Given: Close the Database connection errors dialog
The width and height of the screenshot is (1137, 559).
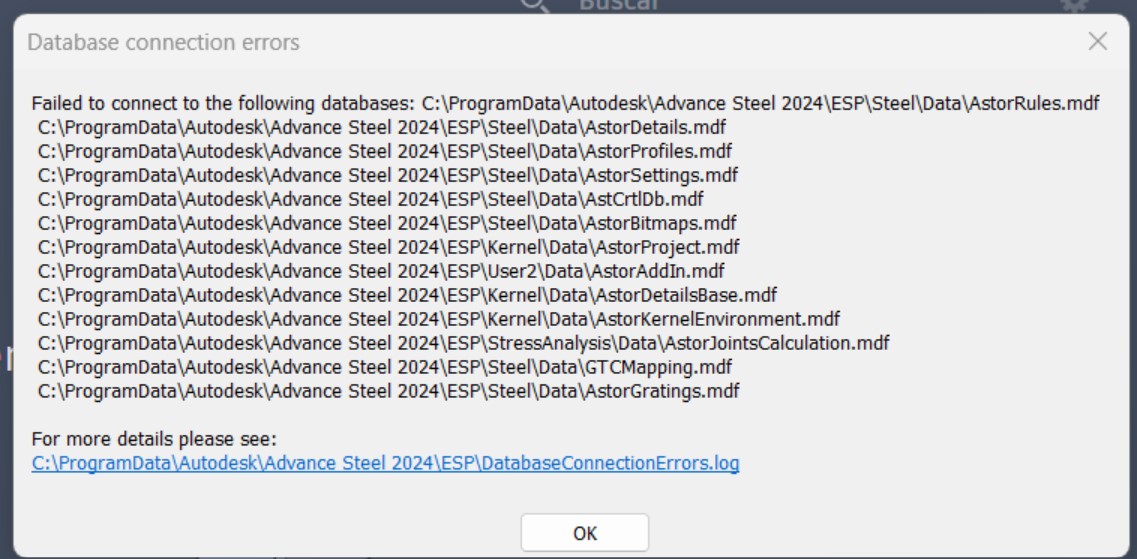Looking at the screenshot, I should pyautogui.click(x=1097, y=41).
